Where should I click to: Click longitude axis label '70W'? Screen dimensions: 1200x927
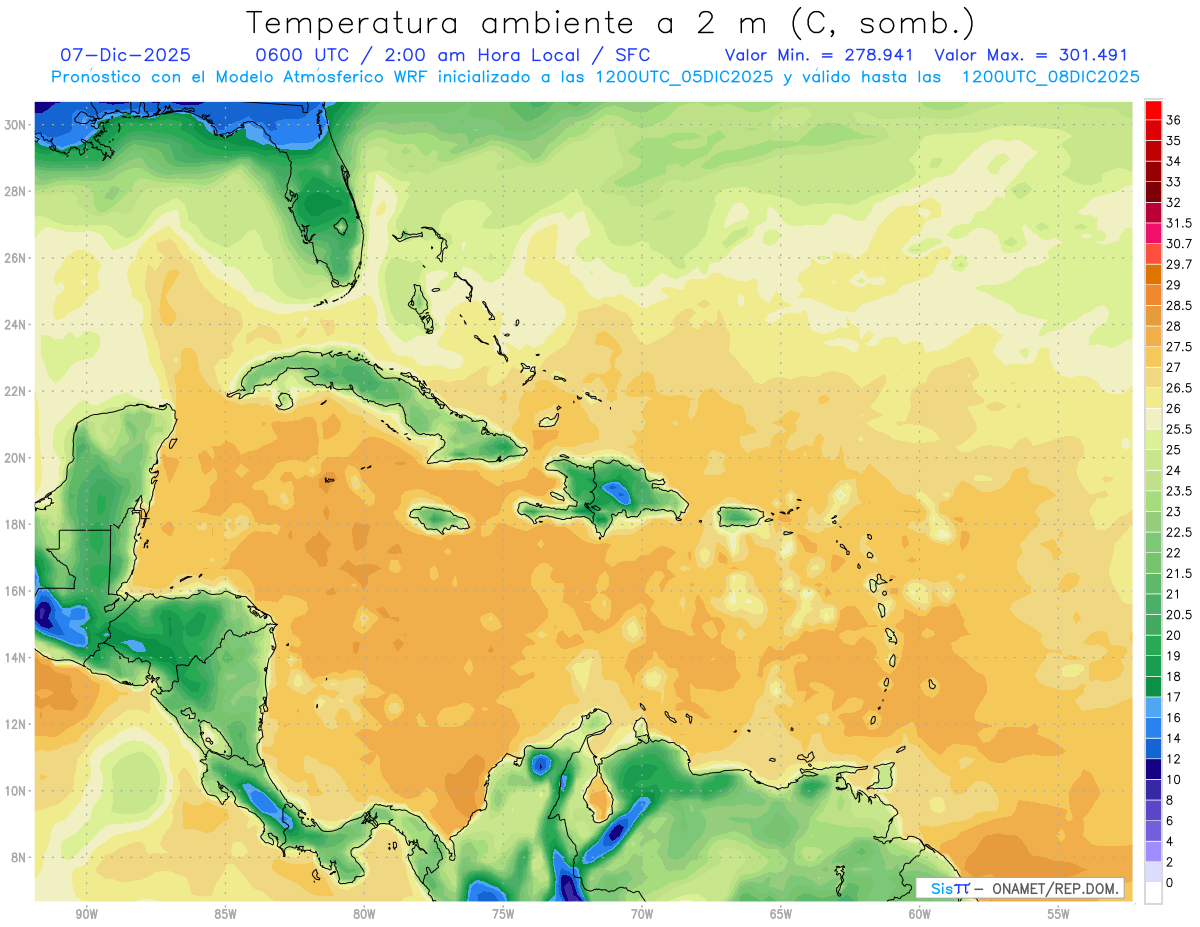[642, 914]
